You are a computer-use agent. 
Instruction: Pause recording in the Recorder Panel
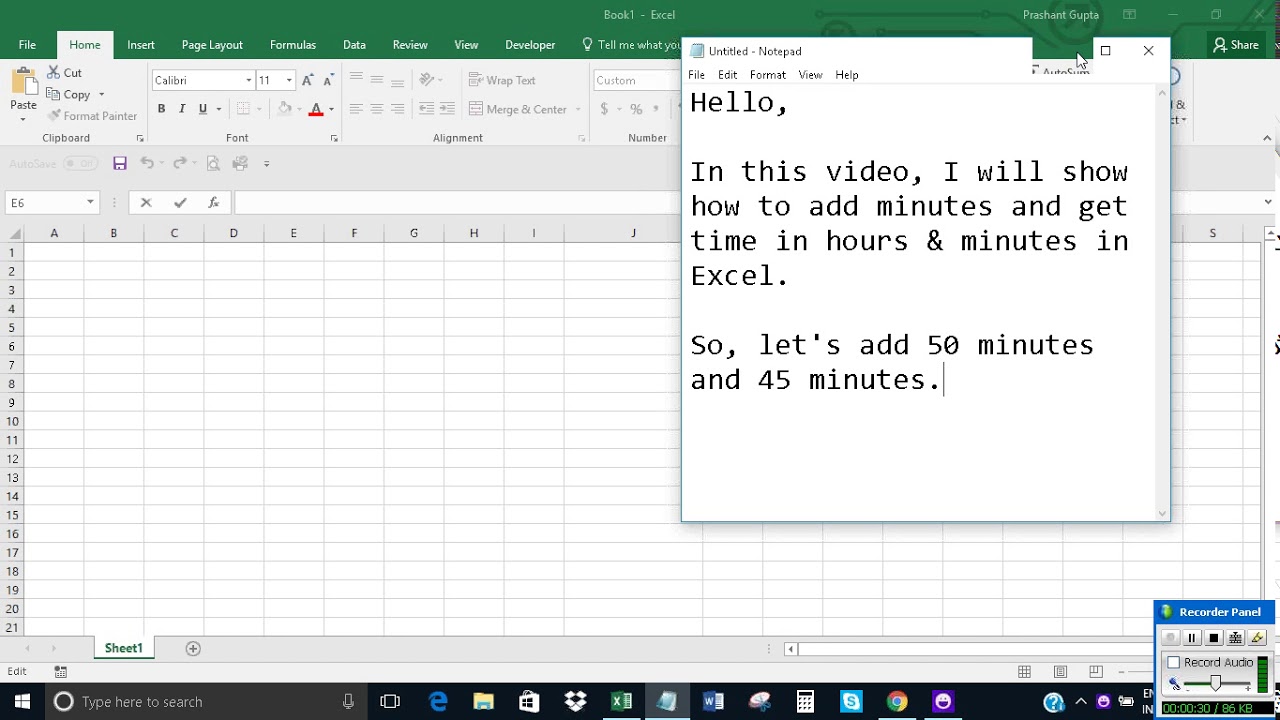tap(1192, 638)
